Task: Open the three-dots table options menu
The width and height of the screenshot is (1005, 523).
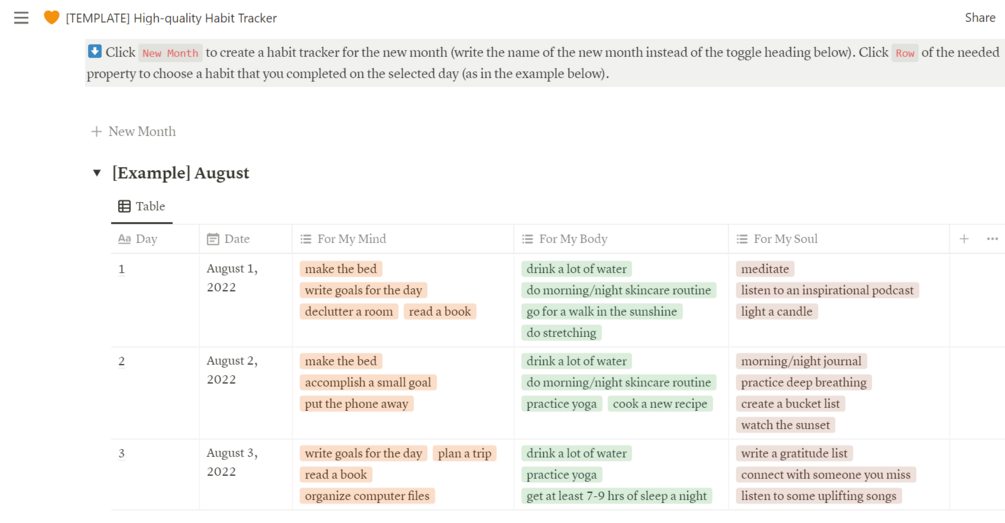Action: pos(992,239)
